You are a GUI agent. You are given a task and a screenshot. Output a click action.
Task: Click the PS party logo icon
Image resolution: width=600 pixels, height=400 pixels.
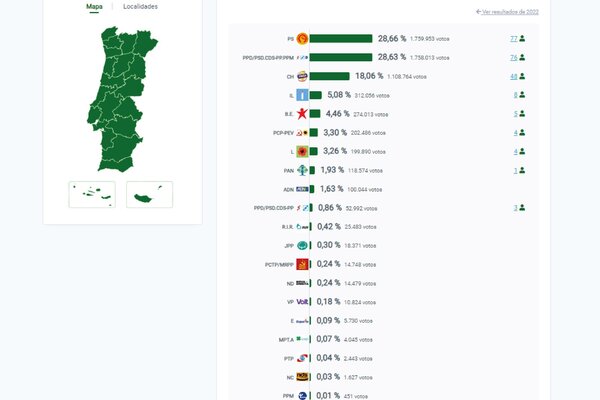302,38
